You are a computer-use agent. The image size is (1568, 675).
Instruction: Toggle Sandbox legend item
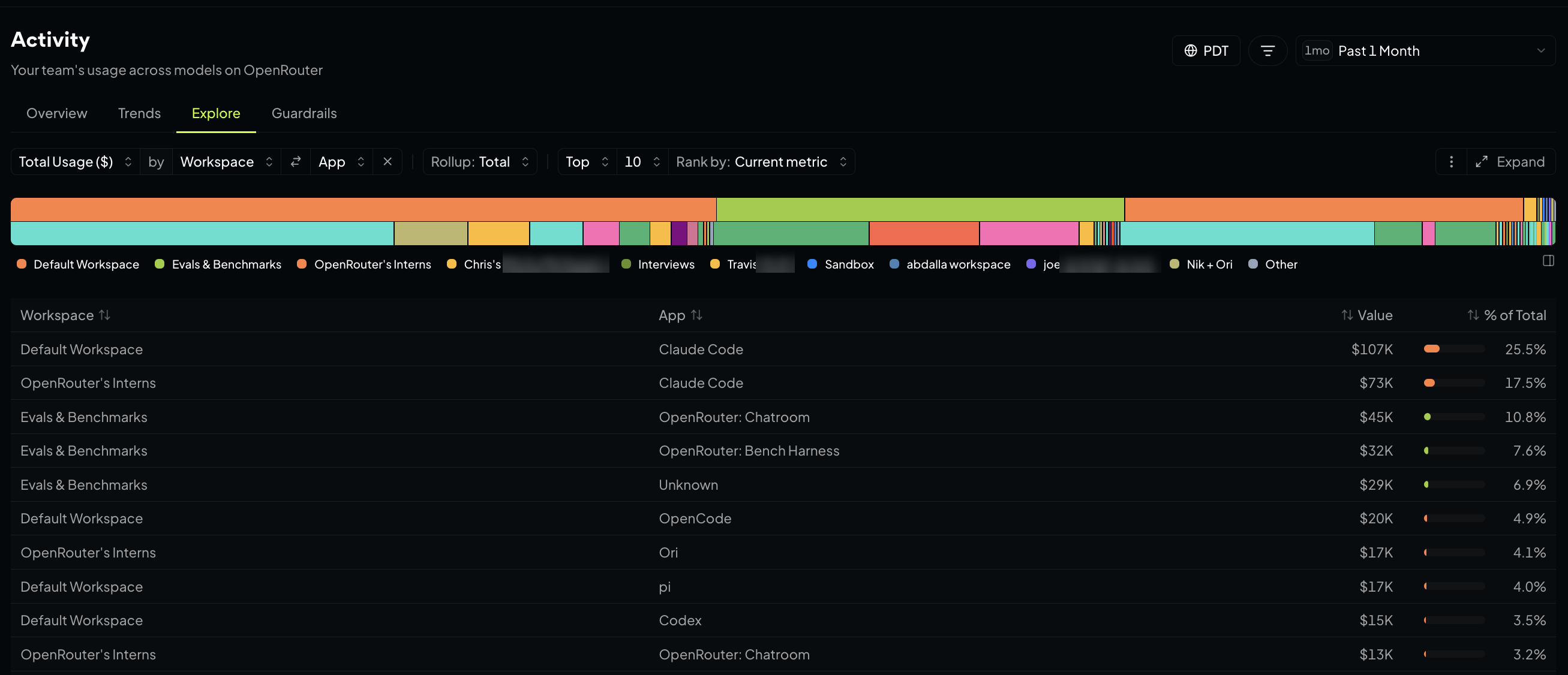click(840, 264)
